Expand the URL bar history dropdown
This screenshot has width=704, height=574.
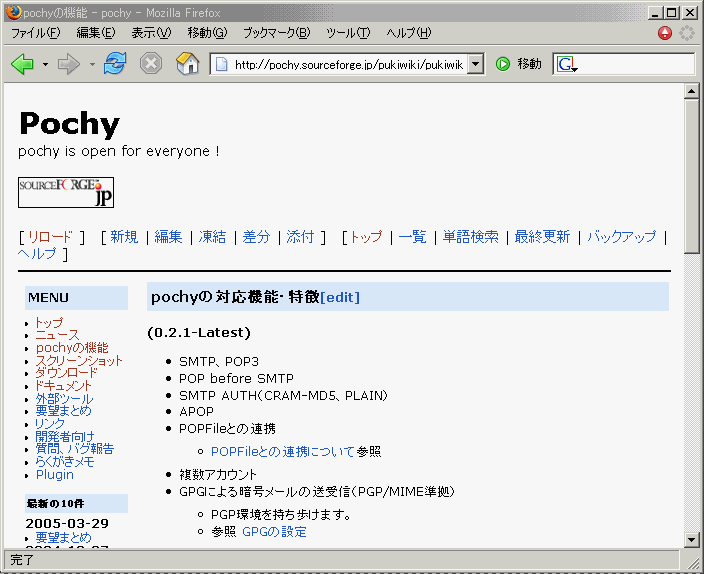tap(475, 64)
